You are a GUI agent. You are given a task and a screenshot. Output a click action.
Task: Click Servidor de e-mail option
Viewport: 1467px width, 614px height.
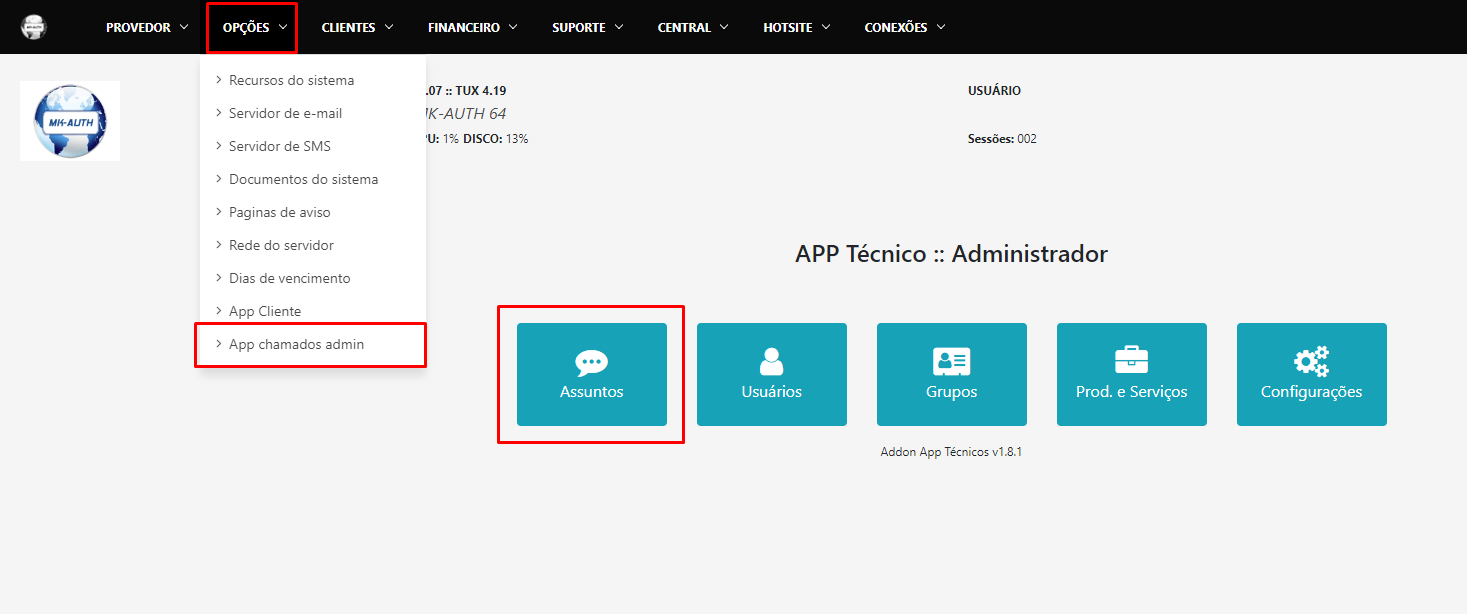tap(283, 112)
